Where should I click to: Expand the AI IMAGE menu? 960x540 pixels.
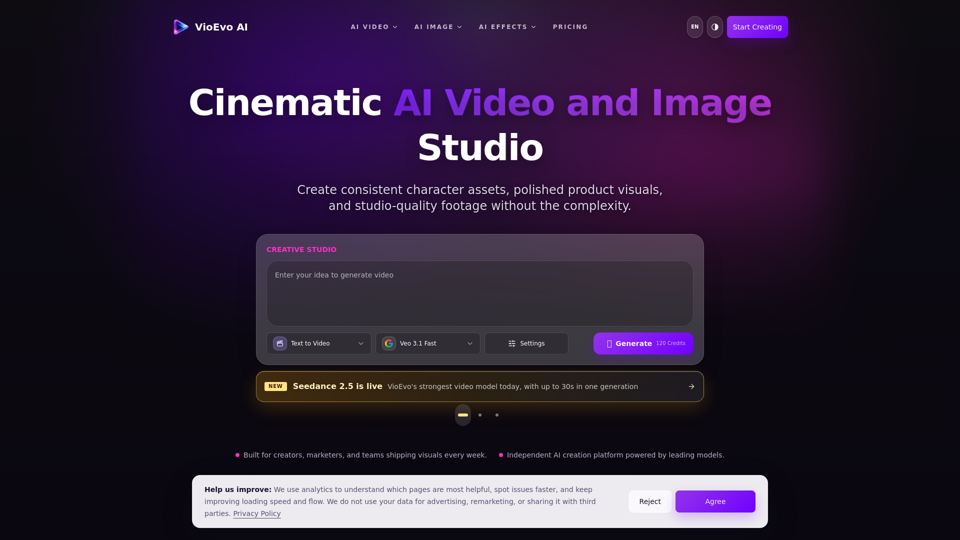[x=438, y=27]
